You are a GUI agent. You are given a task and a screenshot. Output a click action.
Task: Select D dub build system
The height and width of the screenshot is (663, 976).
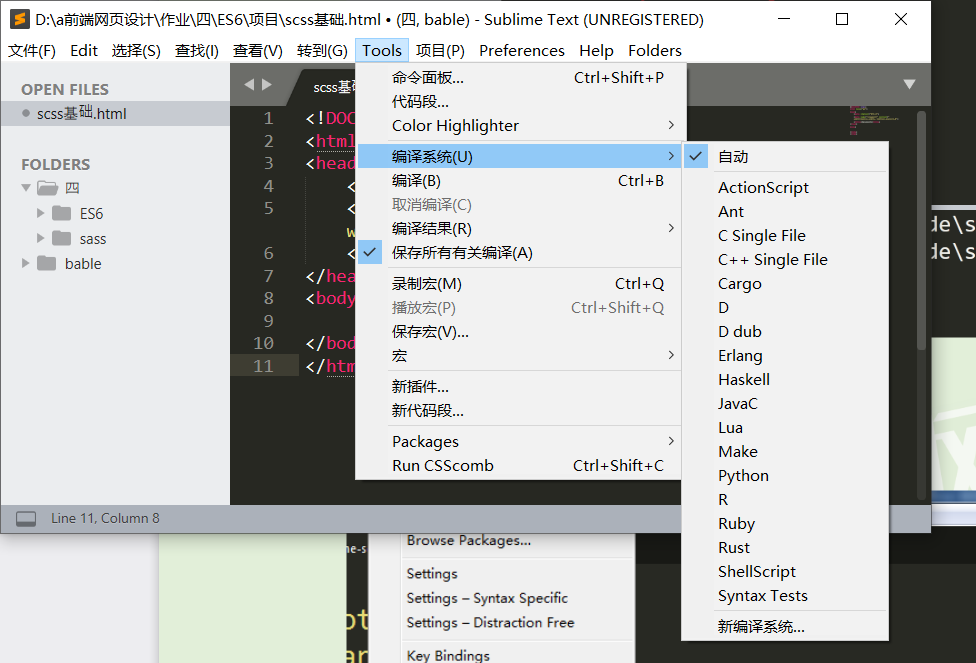click(785, 331)
